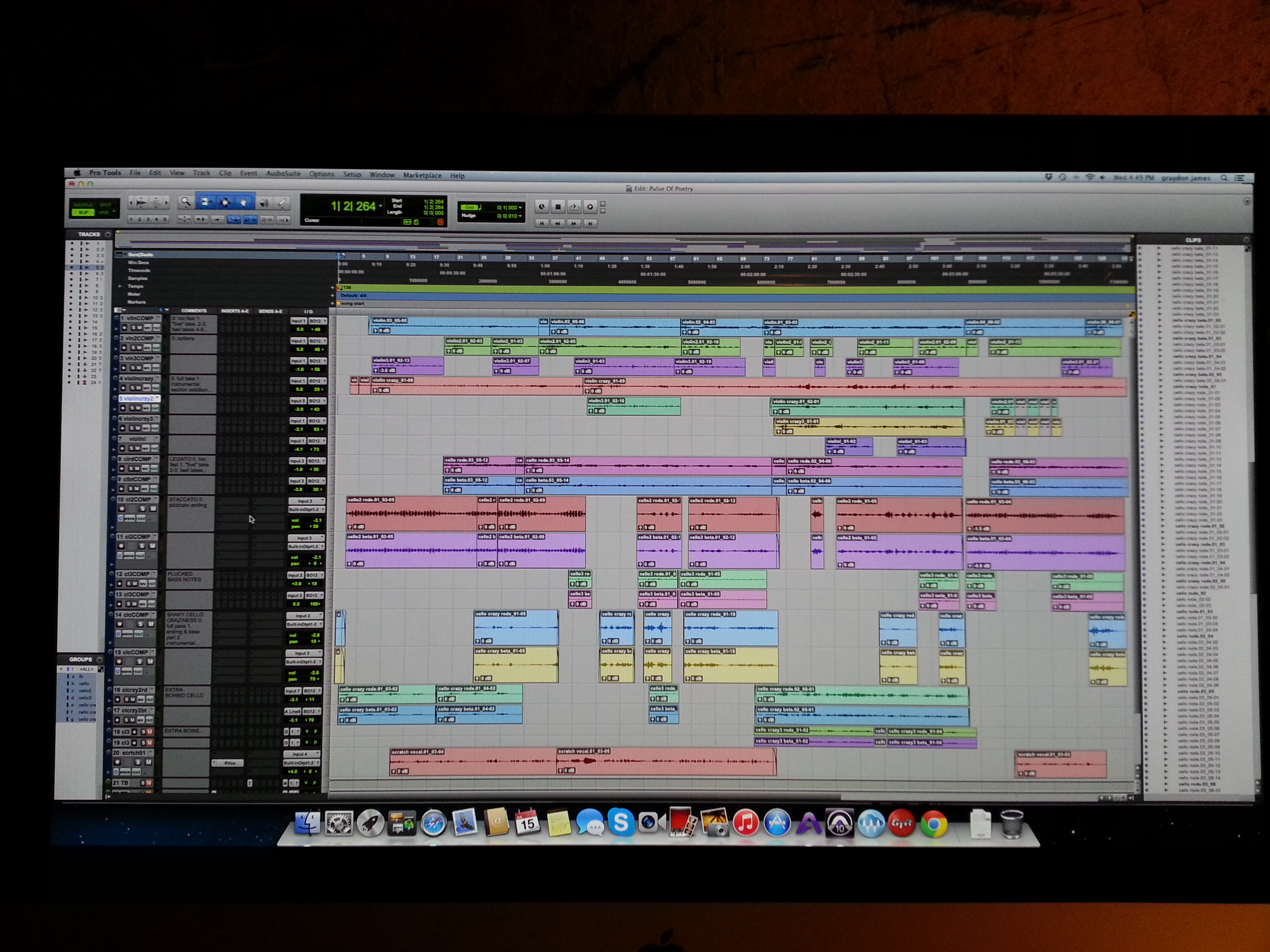This screenshot has width=1270, height=952.
Task: Click the transport Record button
Action: (x=589, y=206)
